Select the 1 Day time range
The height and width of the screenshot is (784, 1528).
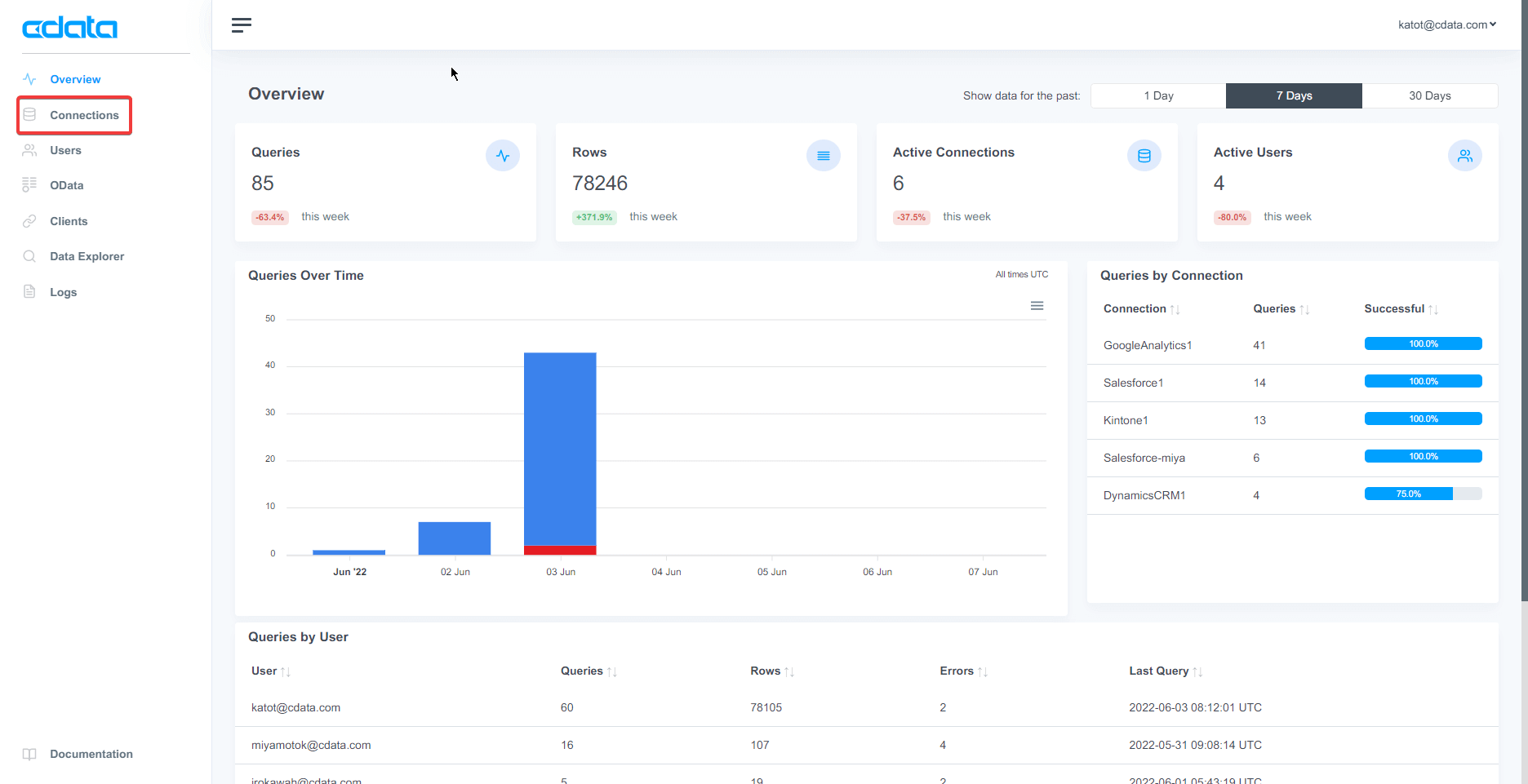tap(1158, 95)
